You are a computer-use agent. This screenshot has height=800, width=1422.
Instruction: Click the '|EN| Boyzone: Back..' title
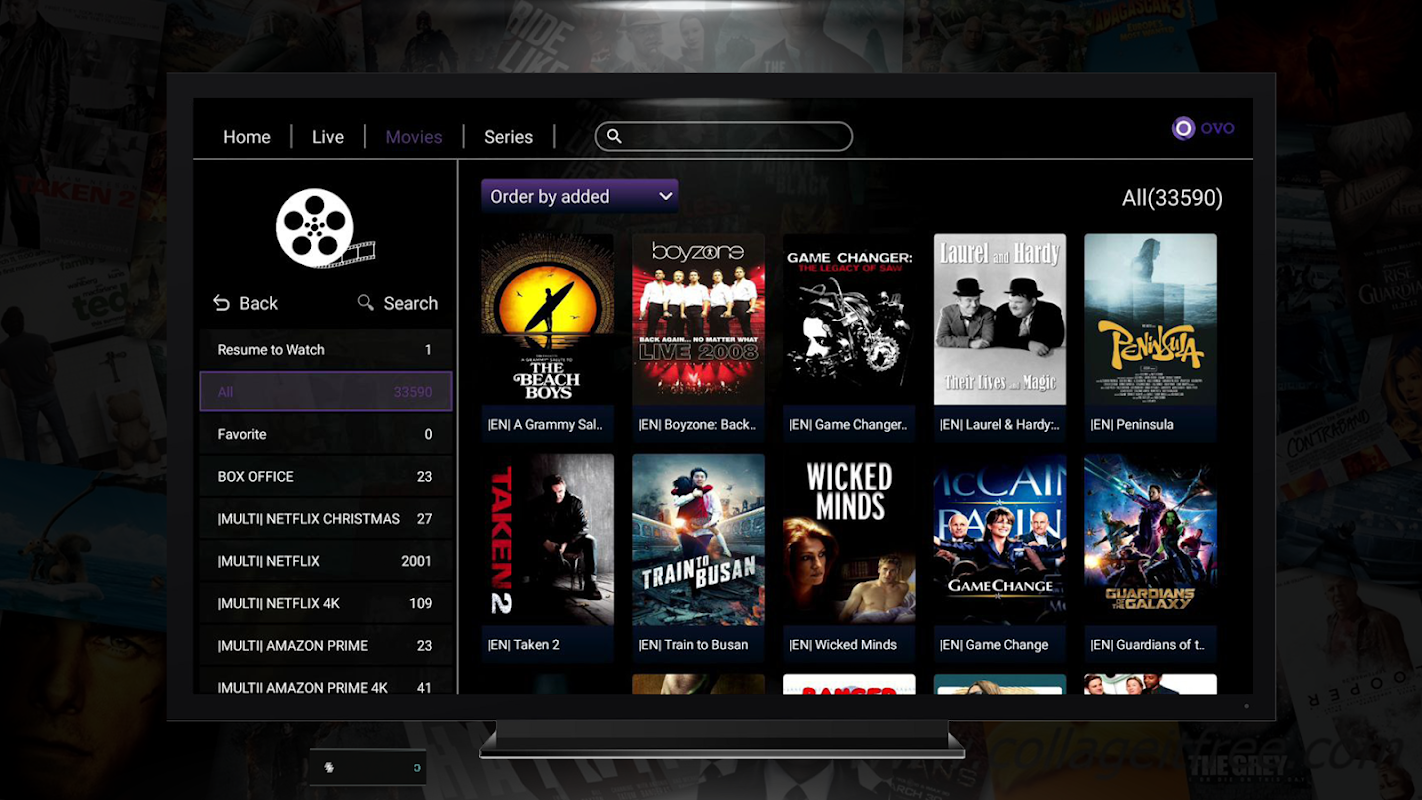tap(697, 425)
